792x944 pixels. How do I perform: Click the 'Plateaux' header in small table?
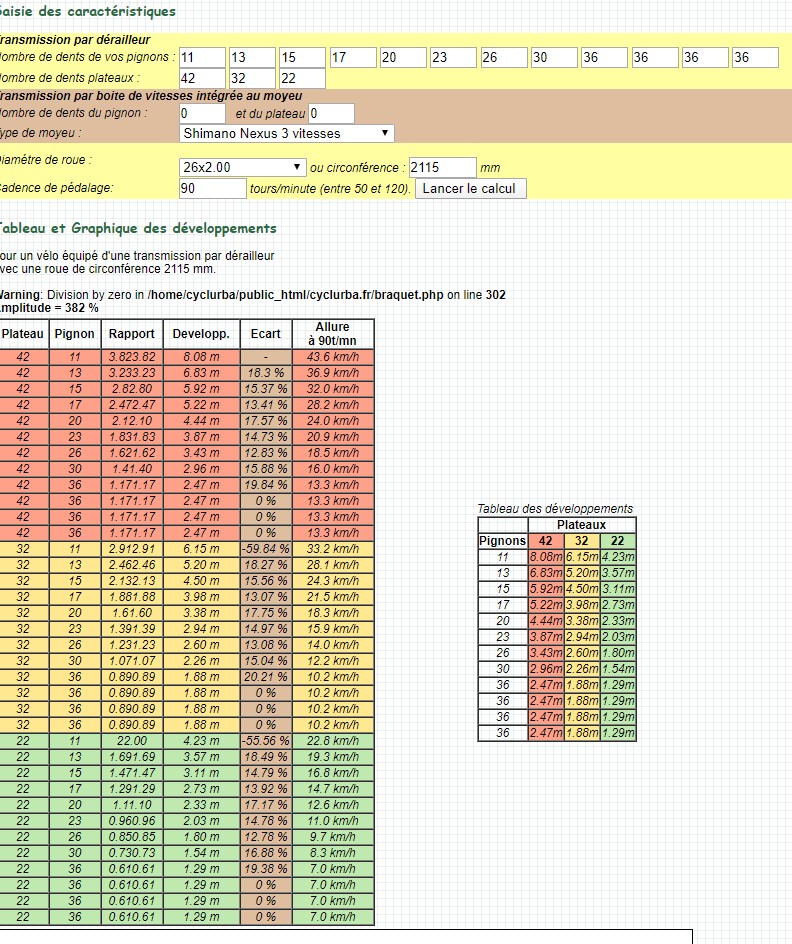tap(581, 525)
